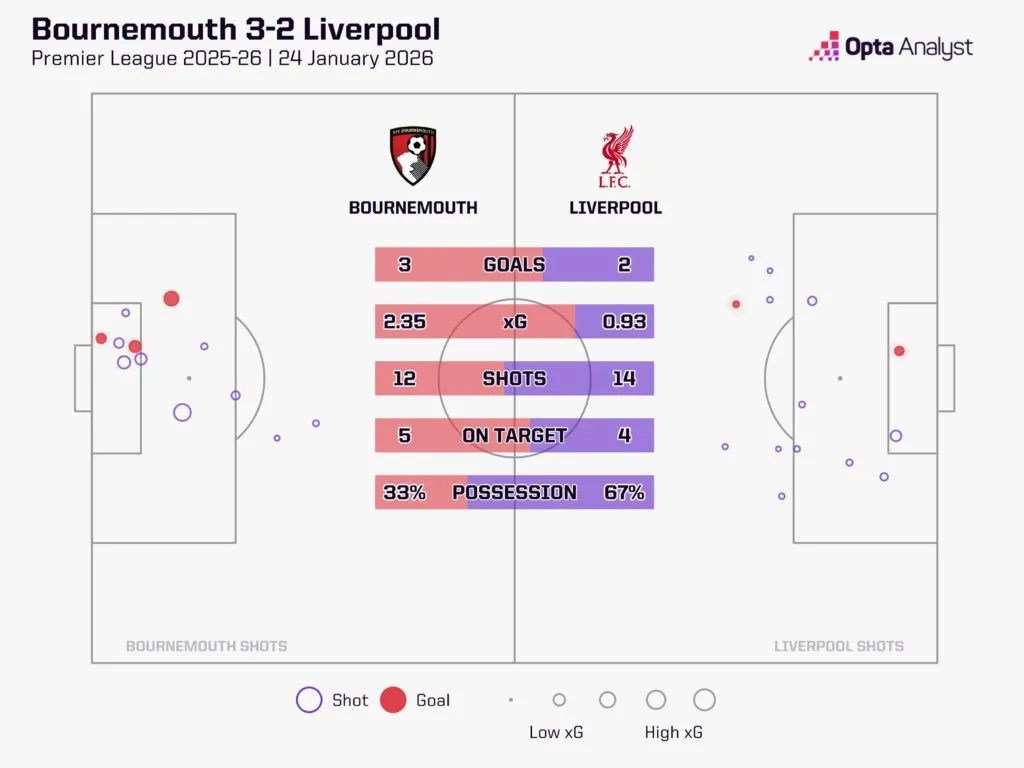Click Liverpool's red goal marker inside the six-yard box
The width and height of the screenshot is (1024, 768).
(x=899, y=351)
